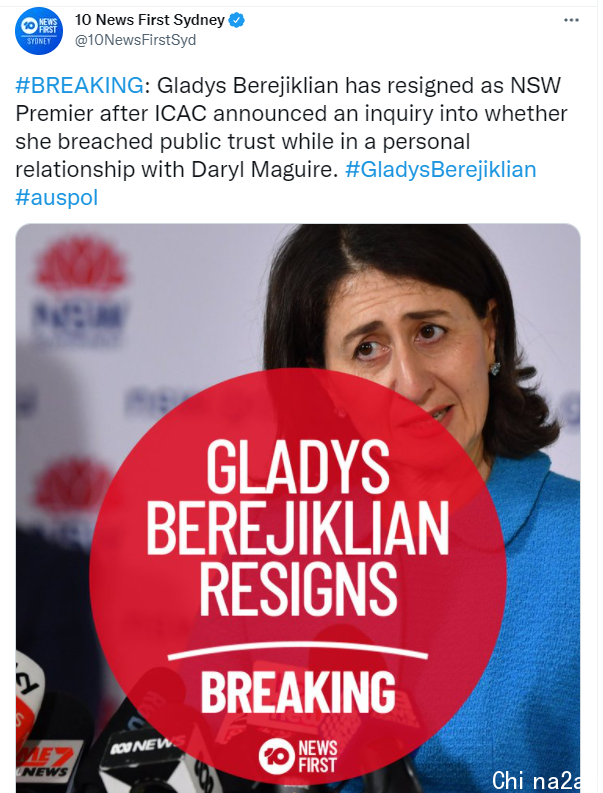Viewport: 603px width, 793px height.
Task: Open the #auspol hashtag
Action: [x=57, y=197]
